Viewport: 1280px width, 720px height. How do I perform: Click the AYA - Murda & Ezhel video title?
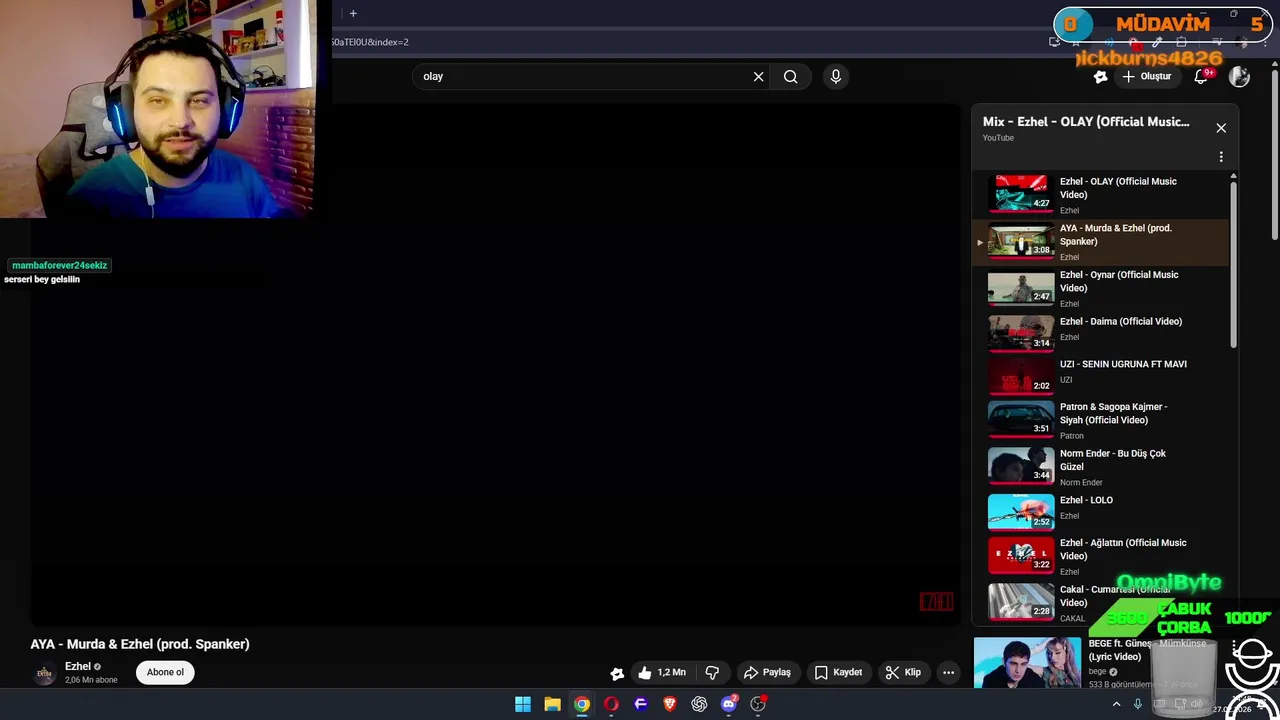(140, 644)
